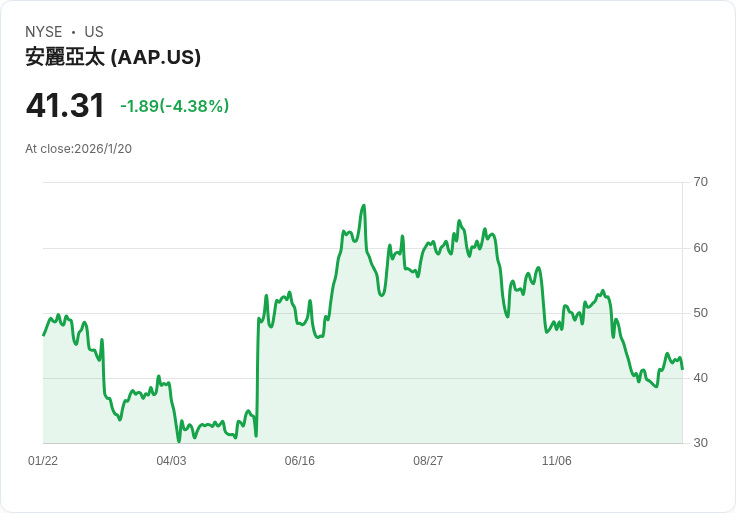Click the 70 value on the price axis

[701, 182]
